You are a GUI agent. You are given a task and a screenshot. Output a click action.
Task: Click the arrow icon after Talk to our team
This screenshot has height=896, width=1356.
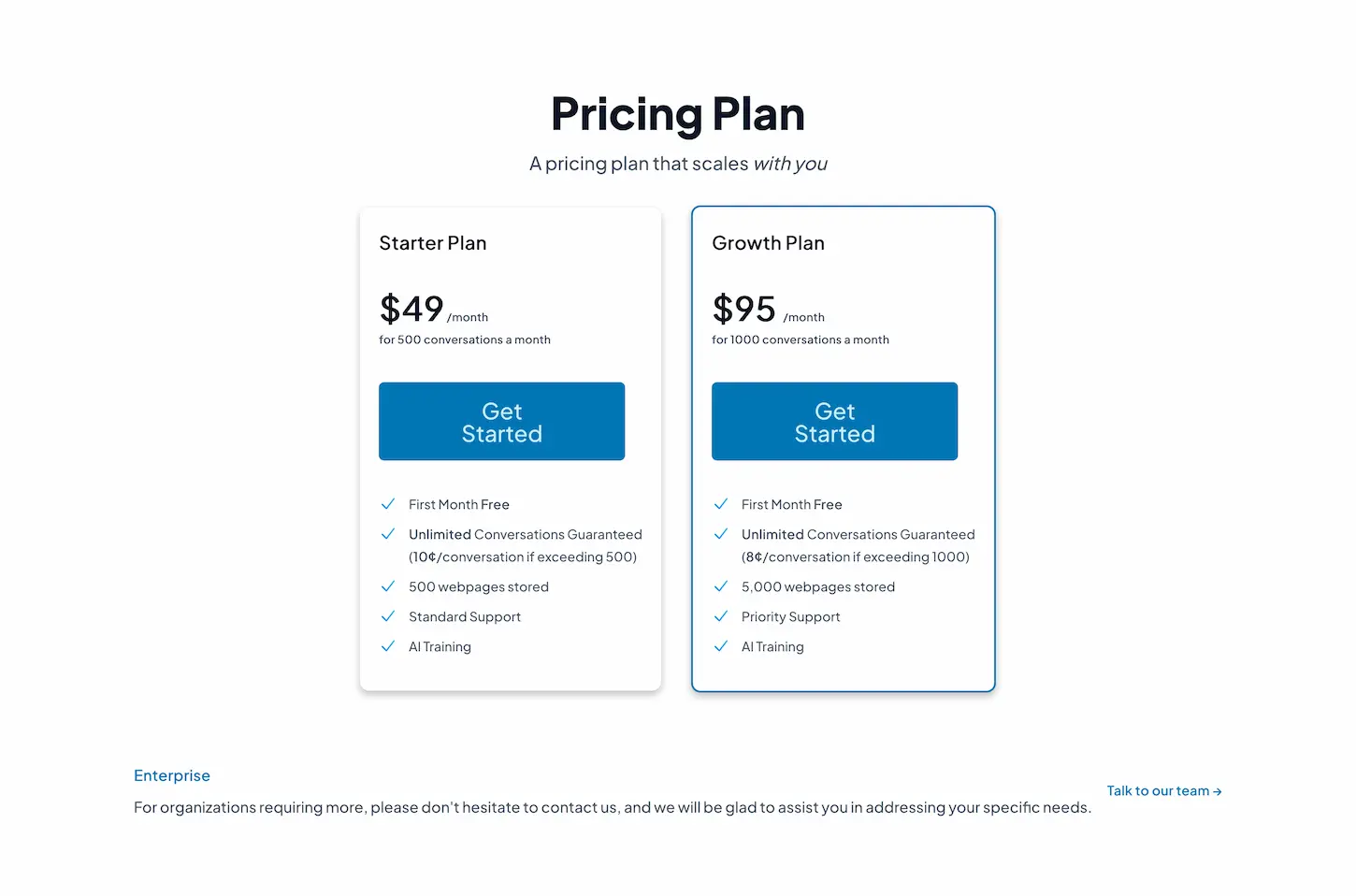(1216, 790)
